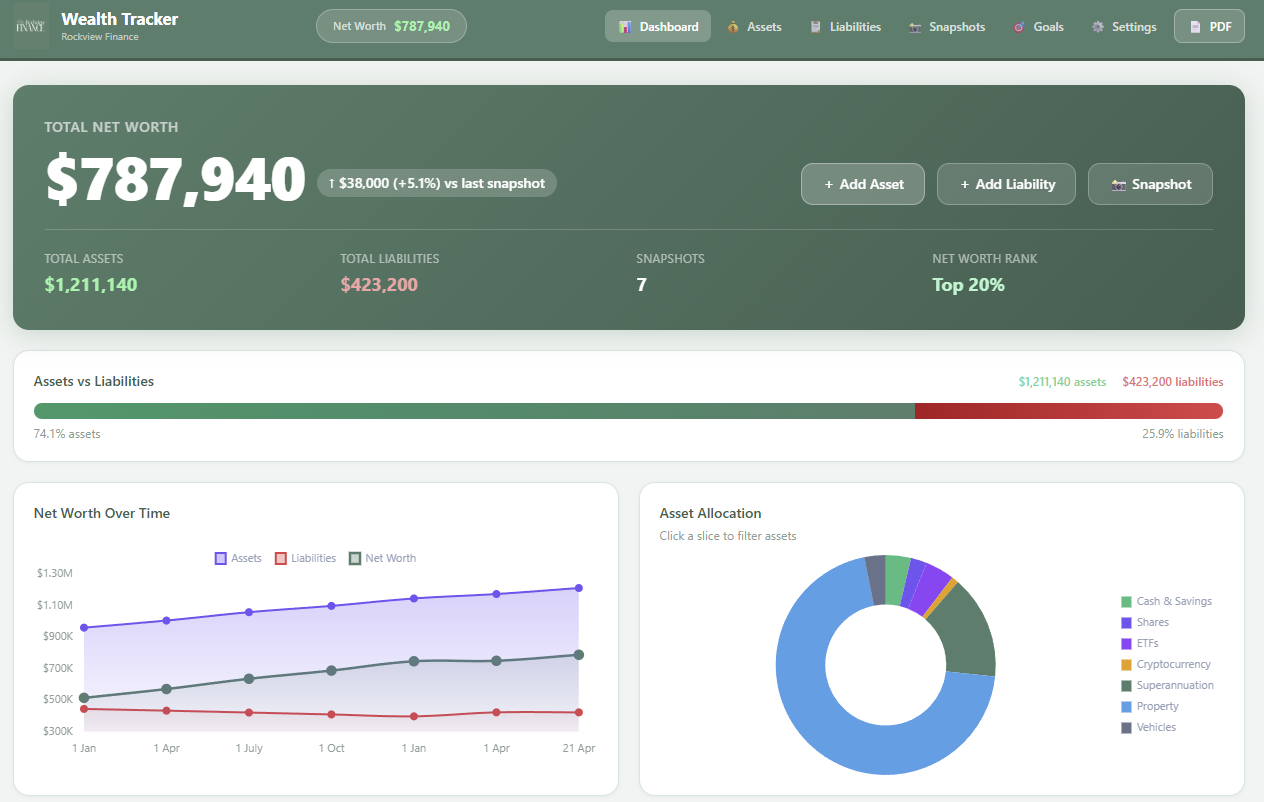Click the Add Liability button

tap(1007, 184)
